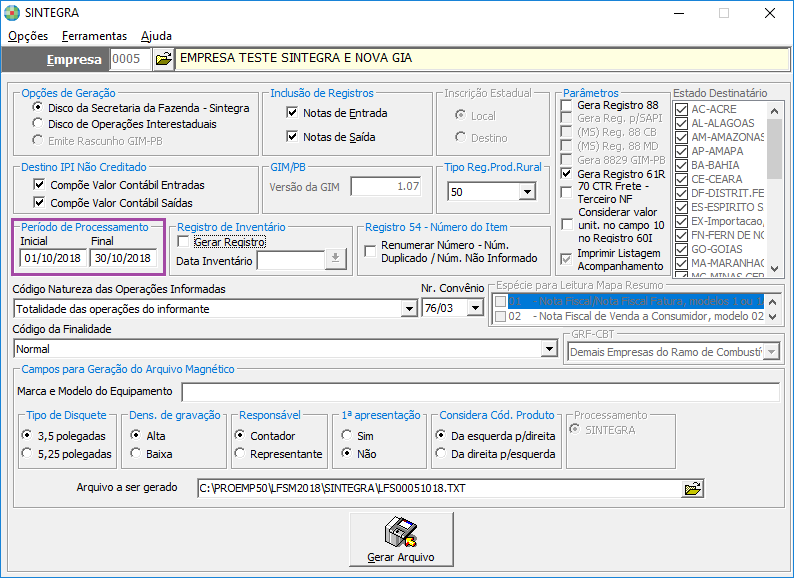This screenshot has height=578, width=794.
Task: Close the SINTEGRA window
Action: coord(769,13)
